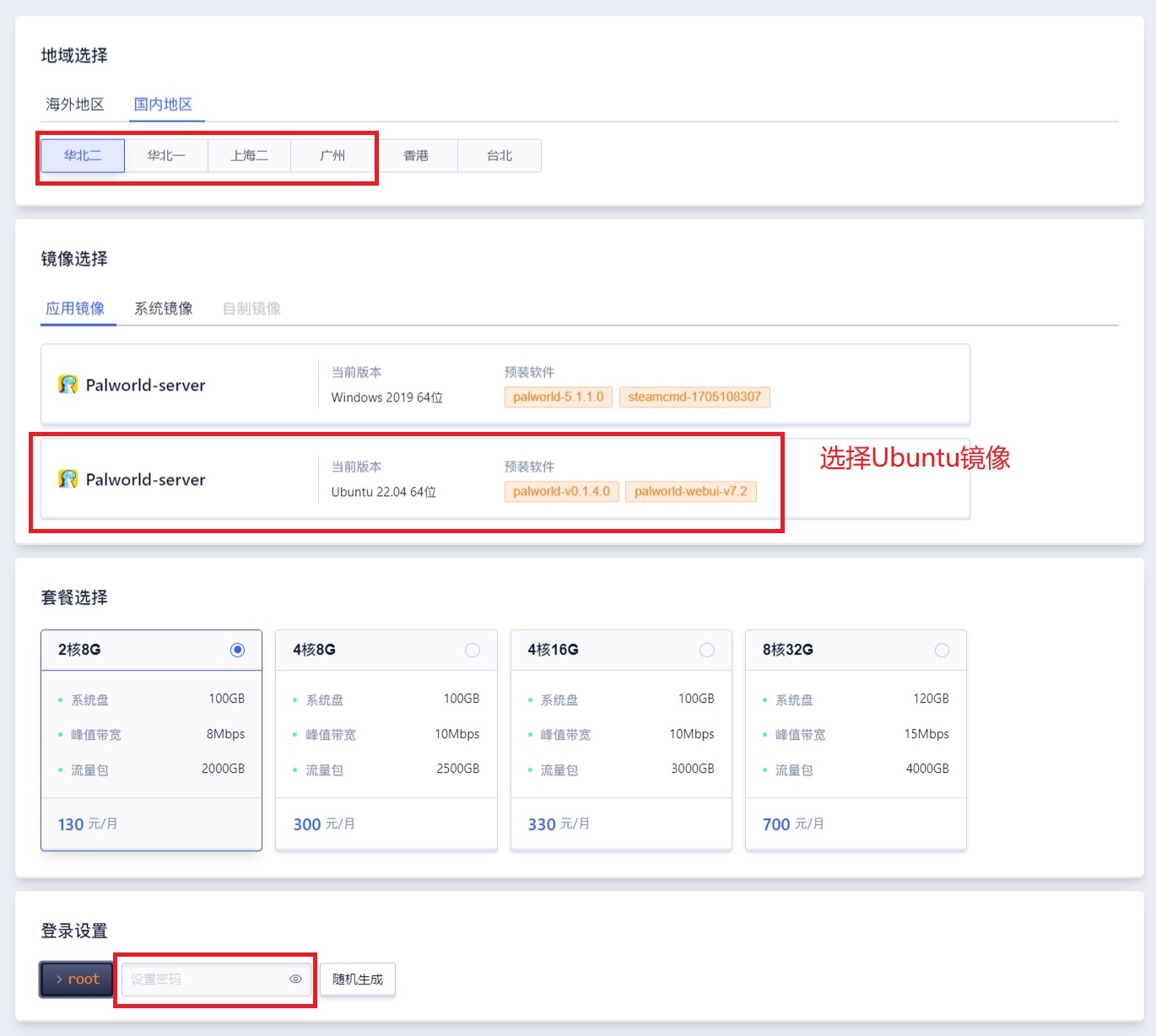
Task: Click the 330 元/月 price
Action: [x=559, y=824]
